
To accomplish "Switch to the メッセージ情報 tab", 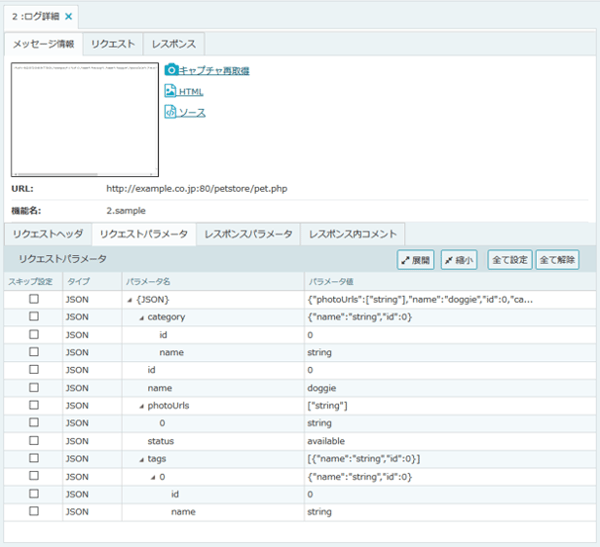I will pyautogui.click(x=44, y=44).
